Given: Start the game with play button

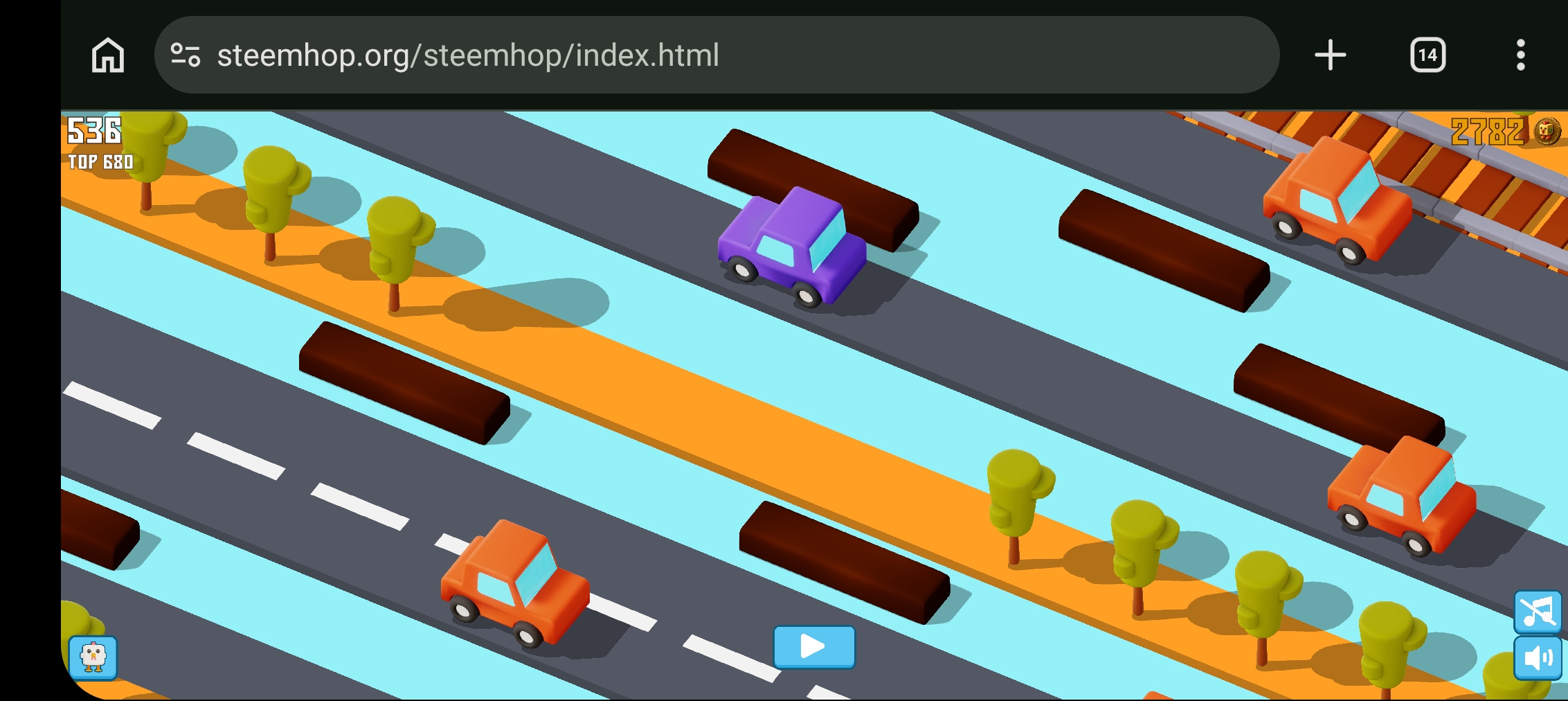Looking at the screenshot, I should click(814, 647).
